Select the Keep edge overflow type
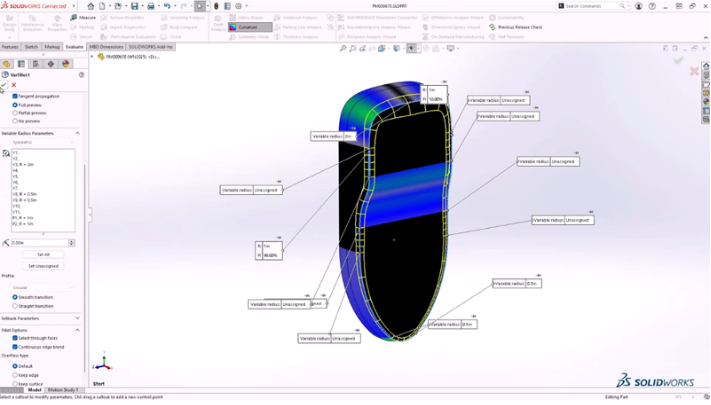 (15, 375)
